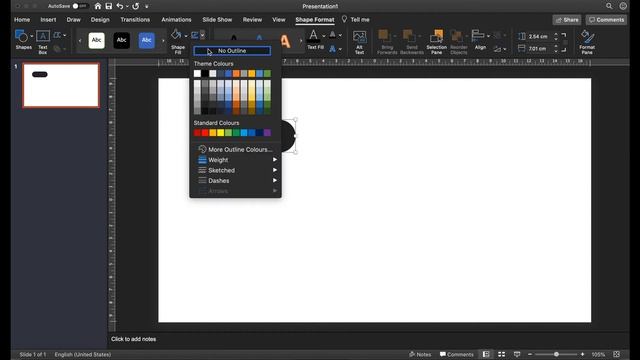Open the Slide Show tab
Viewport: 640px width, 360px height.
[217, 20]
